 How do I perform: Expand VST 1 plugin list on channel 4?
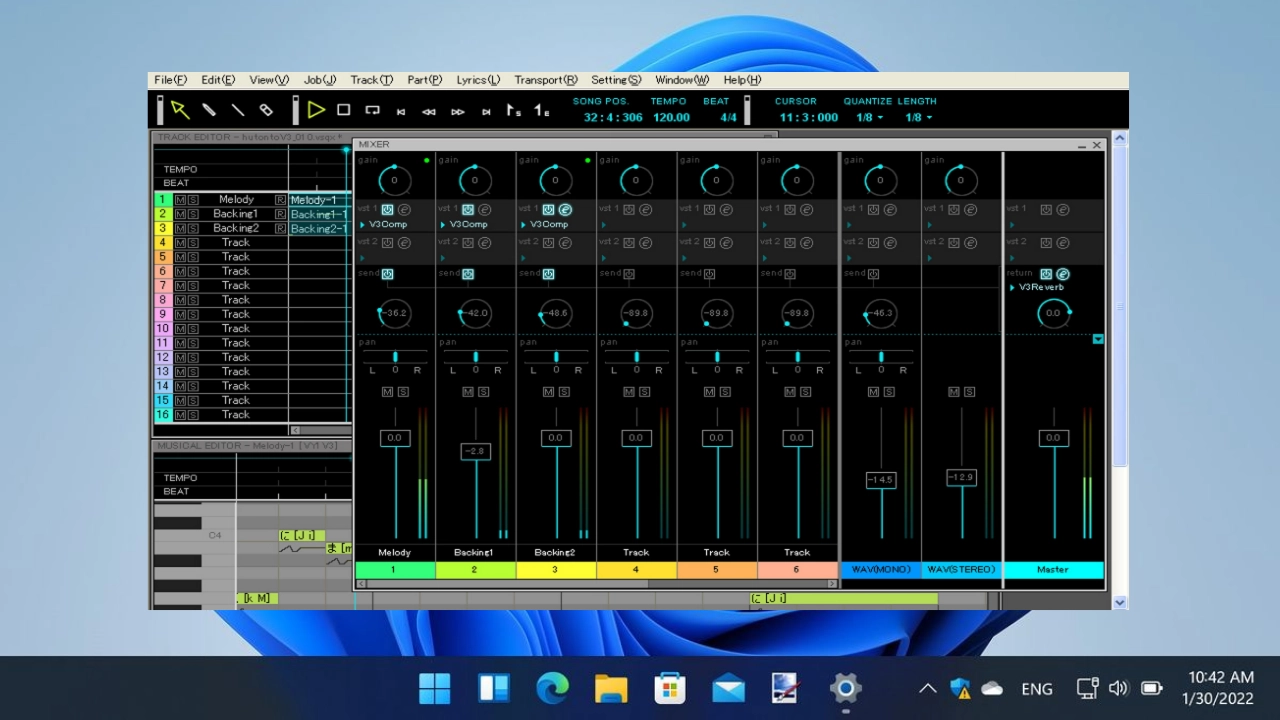[x=604, y=225]
